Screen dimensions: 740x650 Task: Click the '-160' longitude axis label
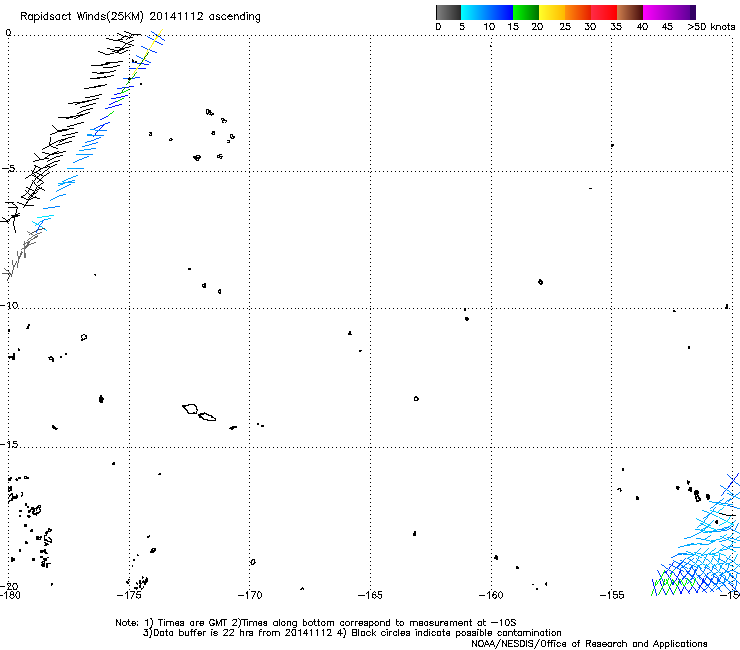[x=491, y=595]
